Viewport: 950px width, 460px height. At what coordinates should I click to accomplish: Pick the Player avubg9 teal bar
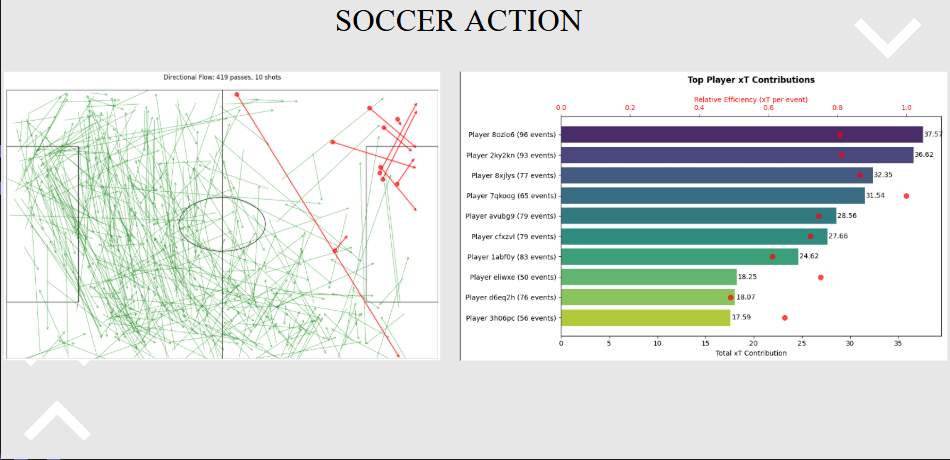click(698, 216)
